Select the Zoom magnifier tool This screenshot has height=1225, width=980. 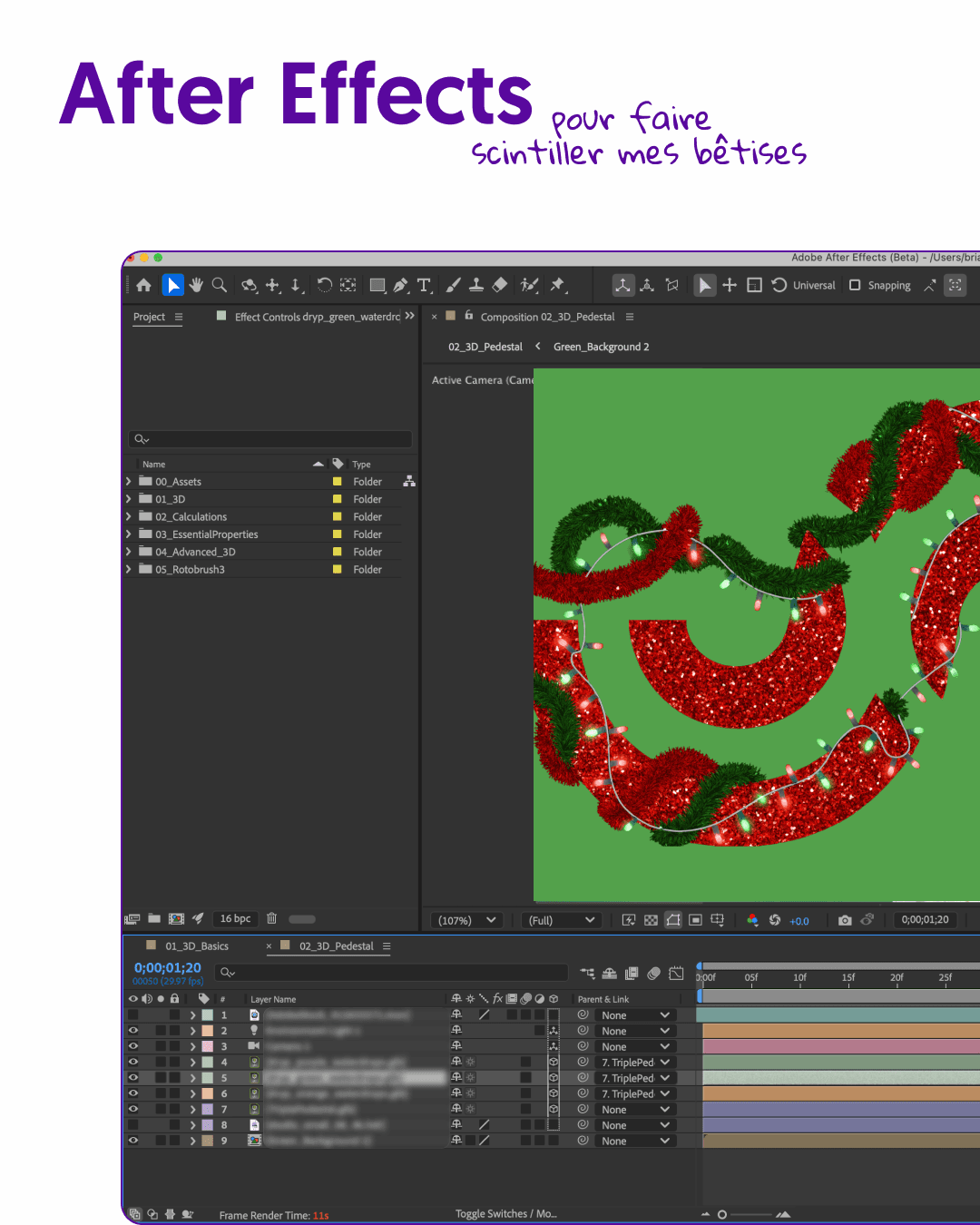pyautogui.click(x=219, y=285)
